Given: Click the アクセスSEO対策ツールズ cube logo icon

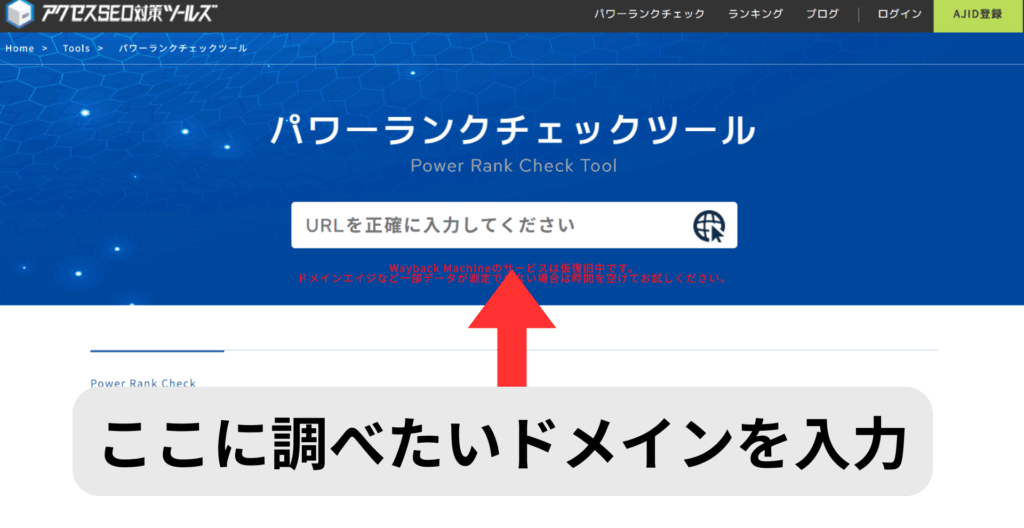Looking at the screenshot, I should click(x=20, y=14).
